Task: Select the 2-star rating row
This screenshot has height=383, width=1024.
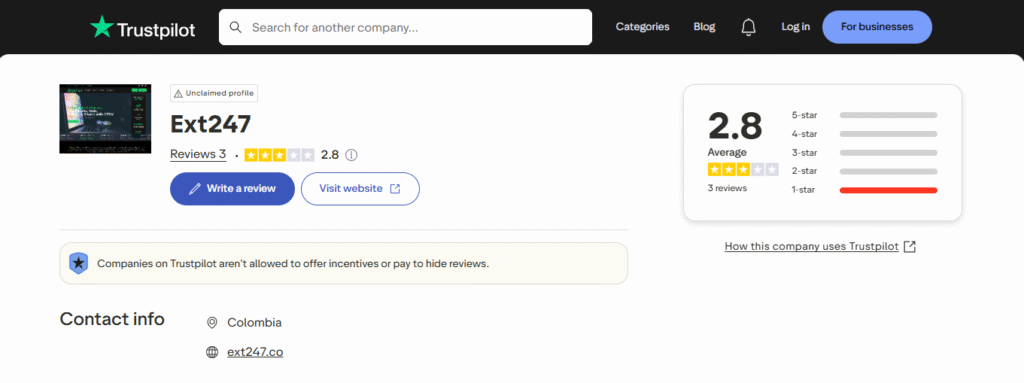Action: (x=864, y=171)
